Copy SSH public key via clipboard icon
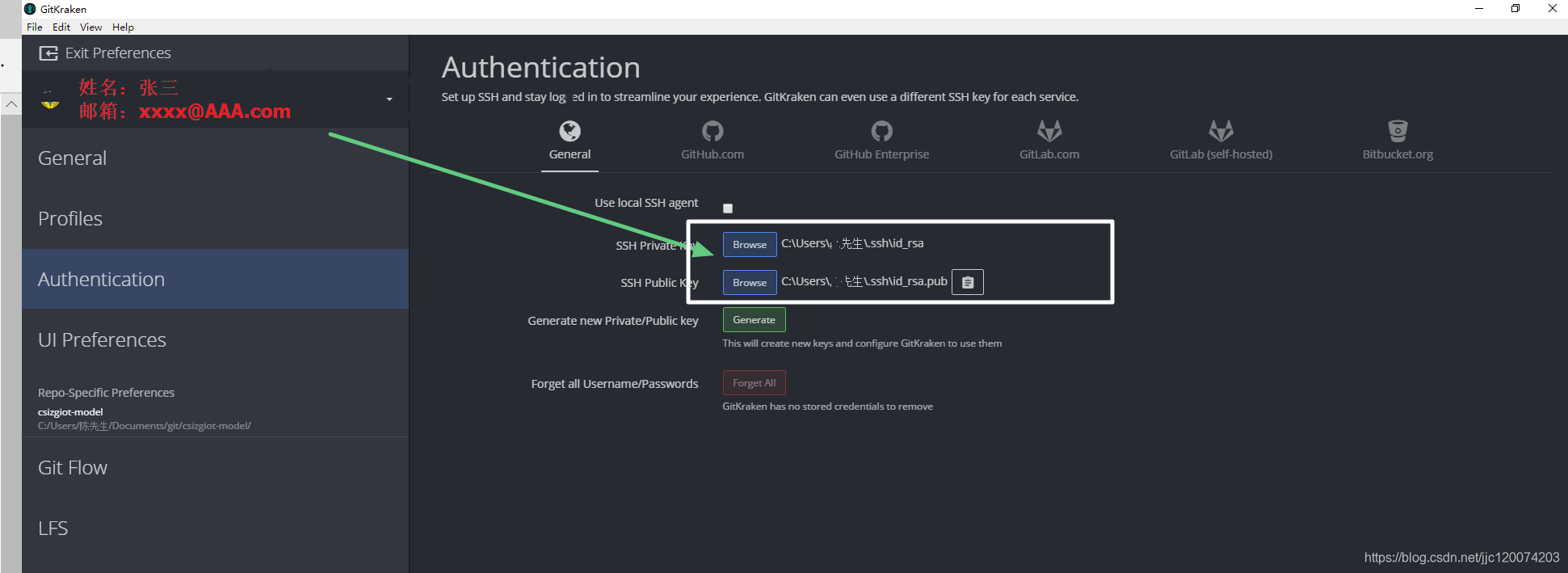The width and height of the screenshot is (1568, 573). pos(968,282)
